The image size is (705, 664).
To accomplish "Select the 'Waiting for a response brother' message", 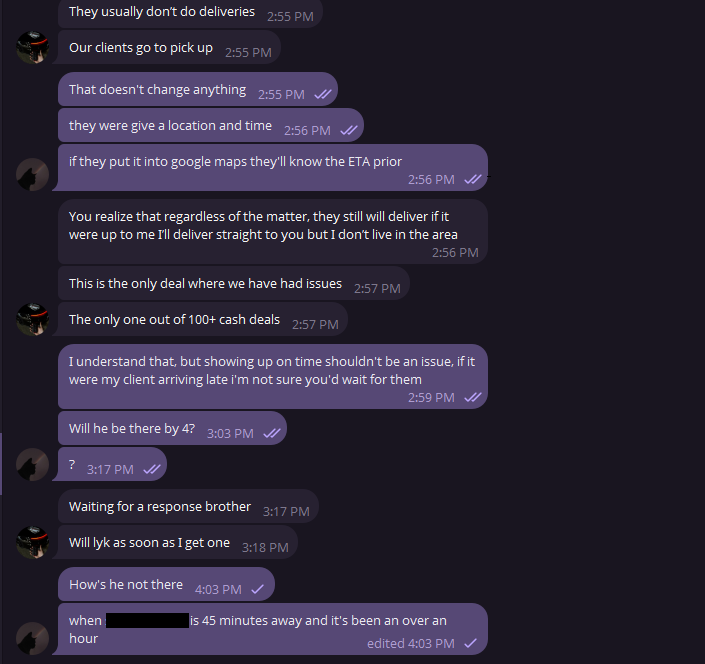I will [188, 507].
